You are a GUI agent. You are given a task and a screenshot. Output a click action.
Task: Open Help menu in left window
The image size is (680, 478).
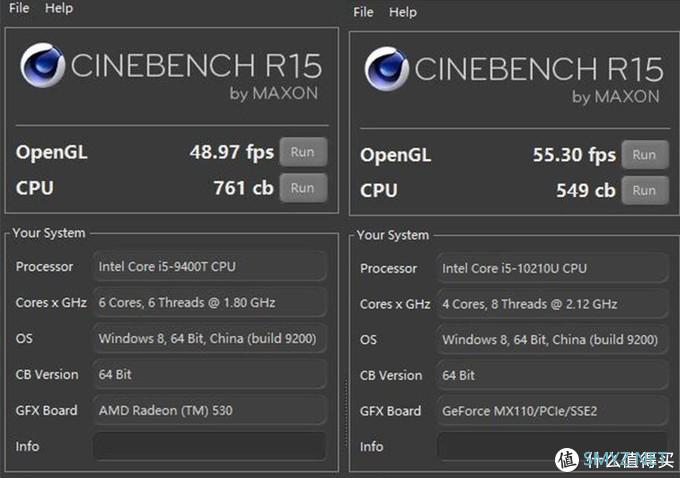pyautogui.click(x=59, y=8)
